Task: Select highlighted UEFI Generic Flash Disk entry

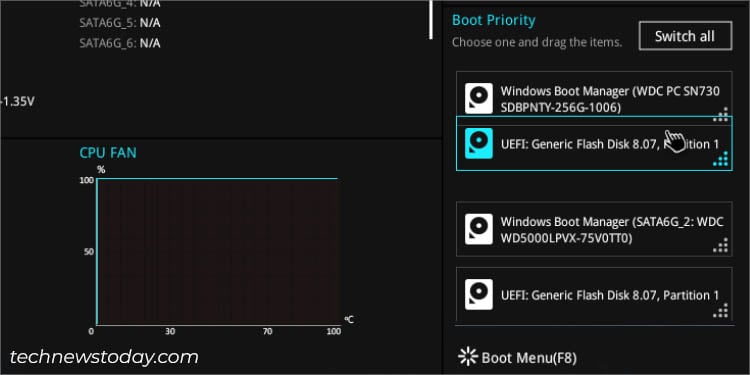Action: point(594,143)
